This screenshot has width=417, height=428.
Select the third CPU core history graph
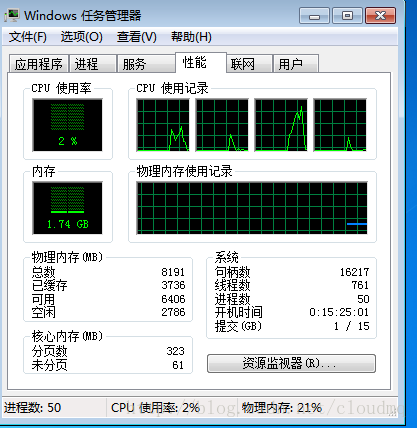tap(281, 125)
